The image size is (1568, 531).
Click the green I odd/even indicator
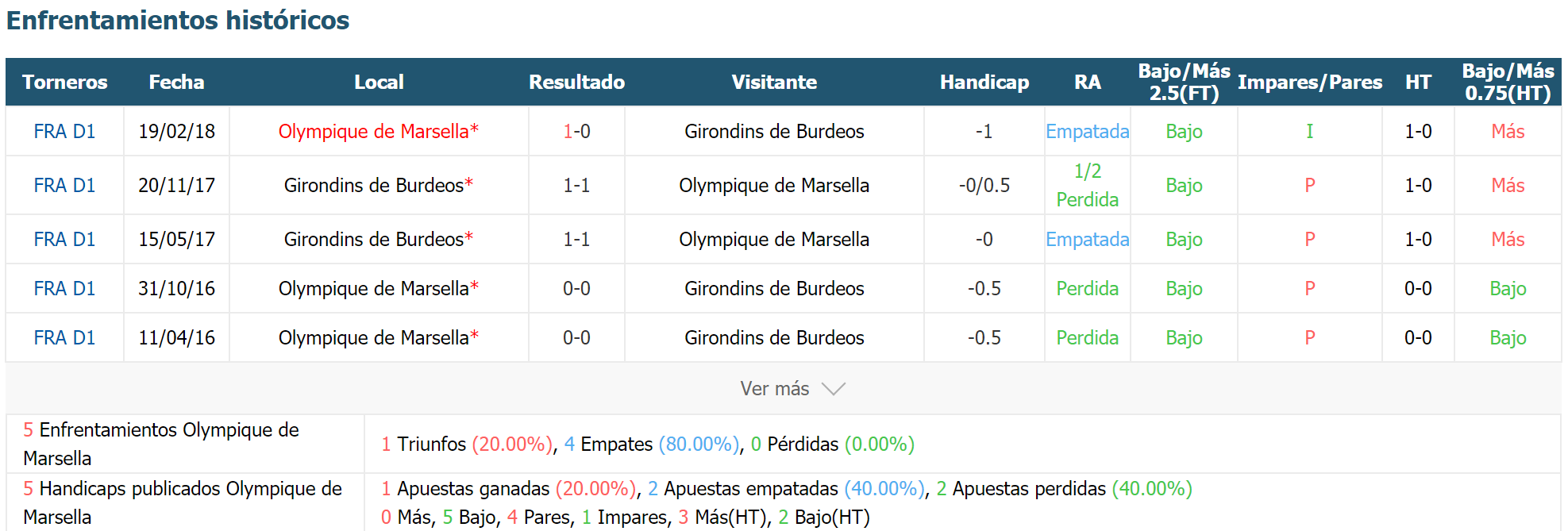[1310, 132]
